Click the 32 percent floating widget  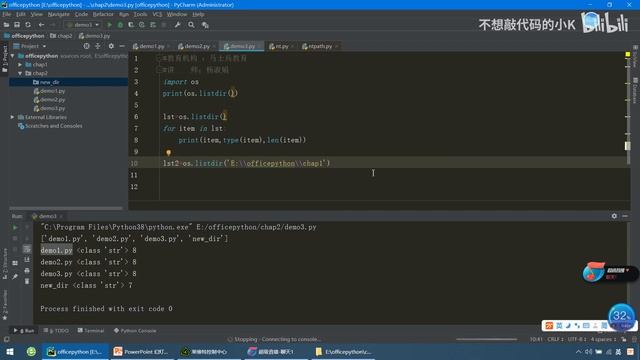pyautogui.click(x=621, y=316)
